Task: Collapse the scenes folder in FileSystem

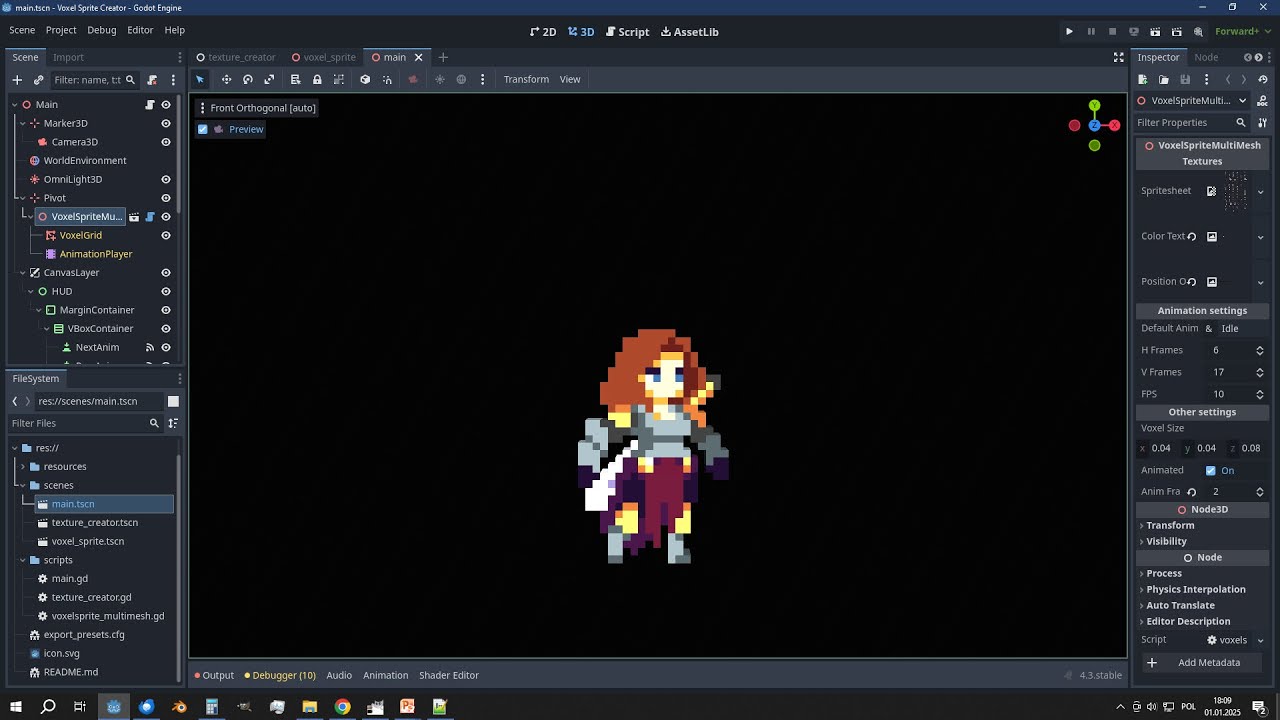Action: coord(23,485)
